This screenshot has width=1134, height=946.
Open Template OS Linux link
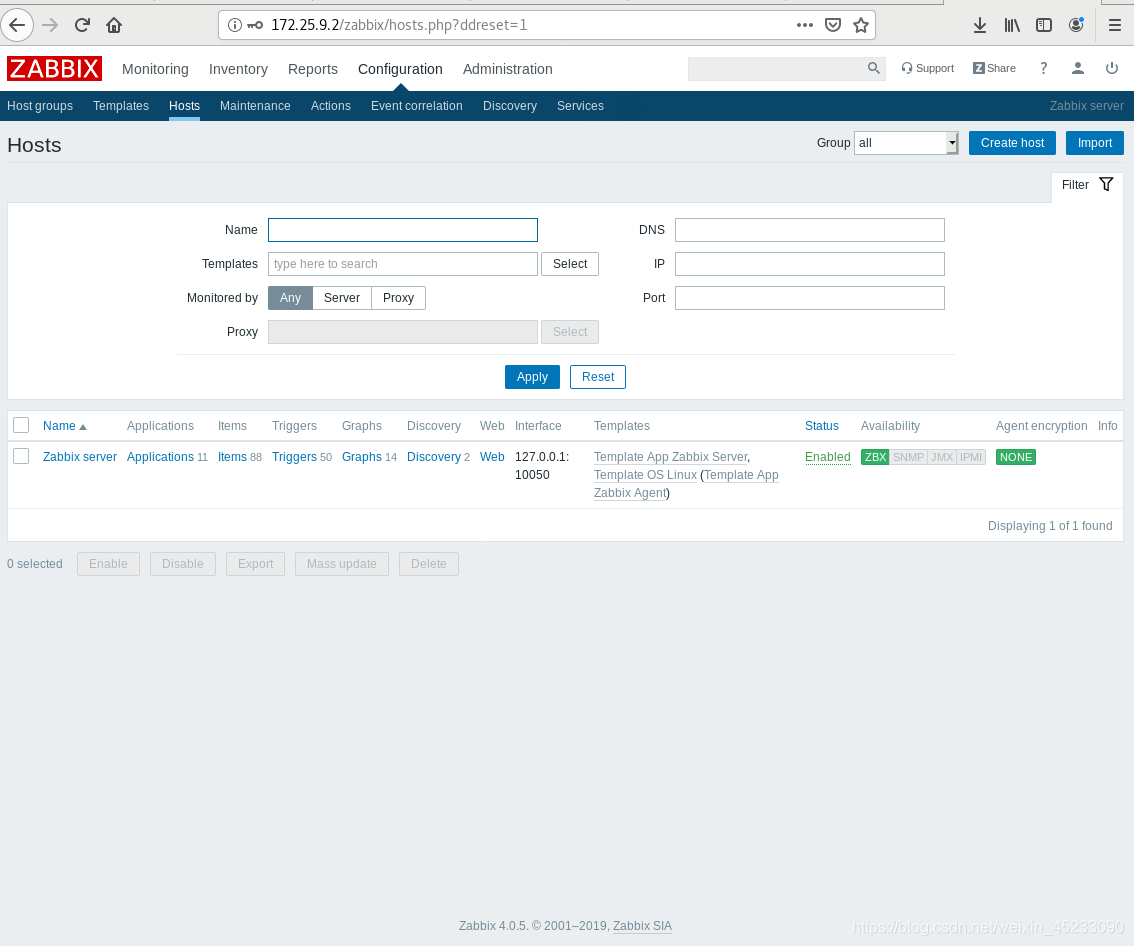[645, 475]
